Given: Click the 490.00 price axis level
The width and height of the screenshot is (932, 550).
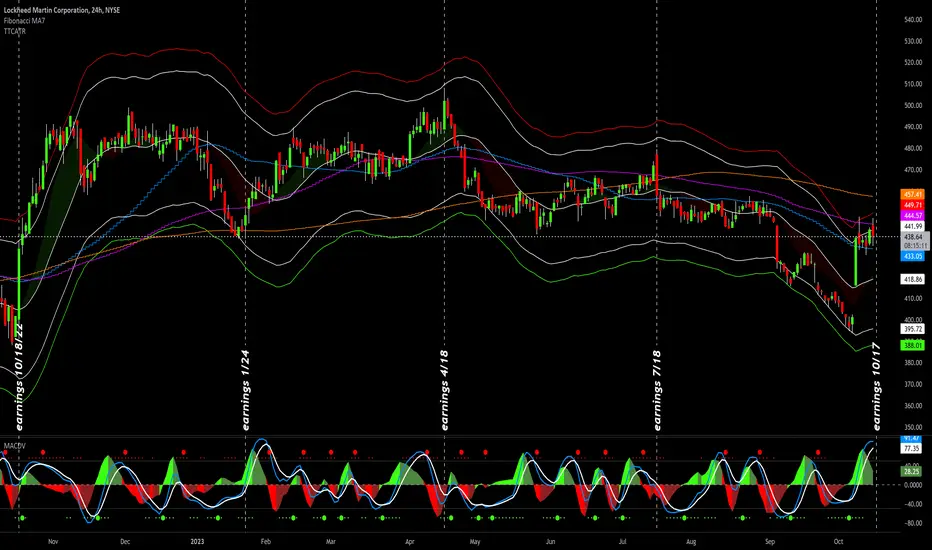Looking at the screenshot, I should [x=913, y=127].
